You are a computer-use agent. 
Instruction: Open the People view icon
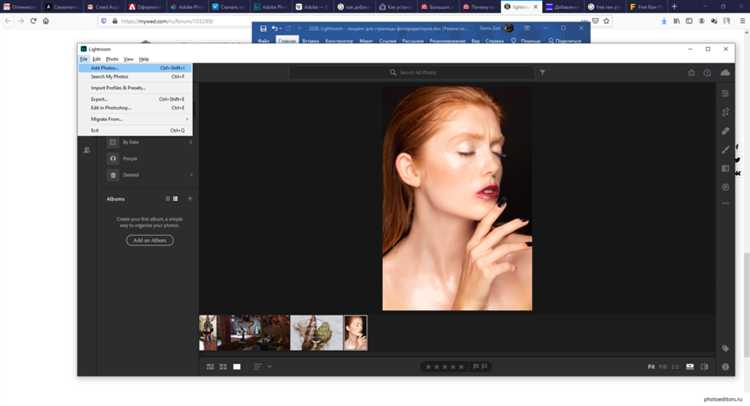click(113, 158)
